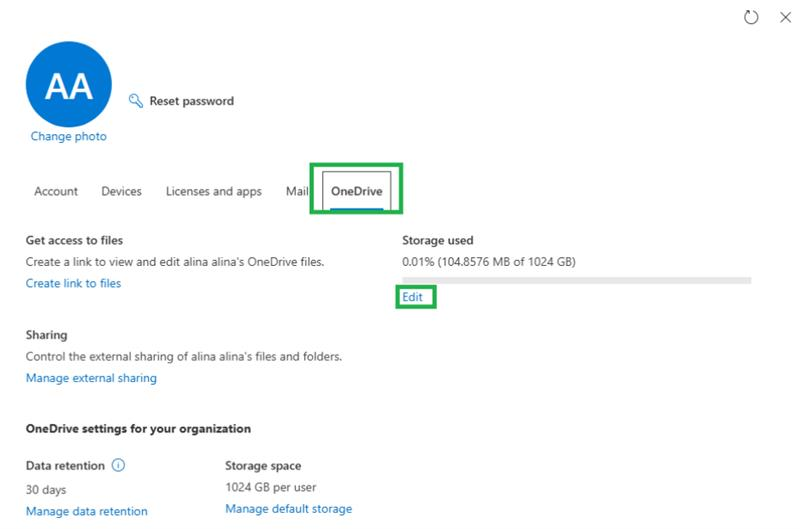This screenshot has width=800, height=529.
Task: Switch to the Account tab
Action: (56, 191)
